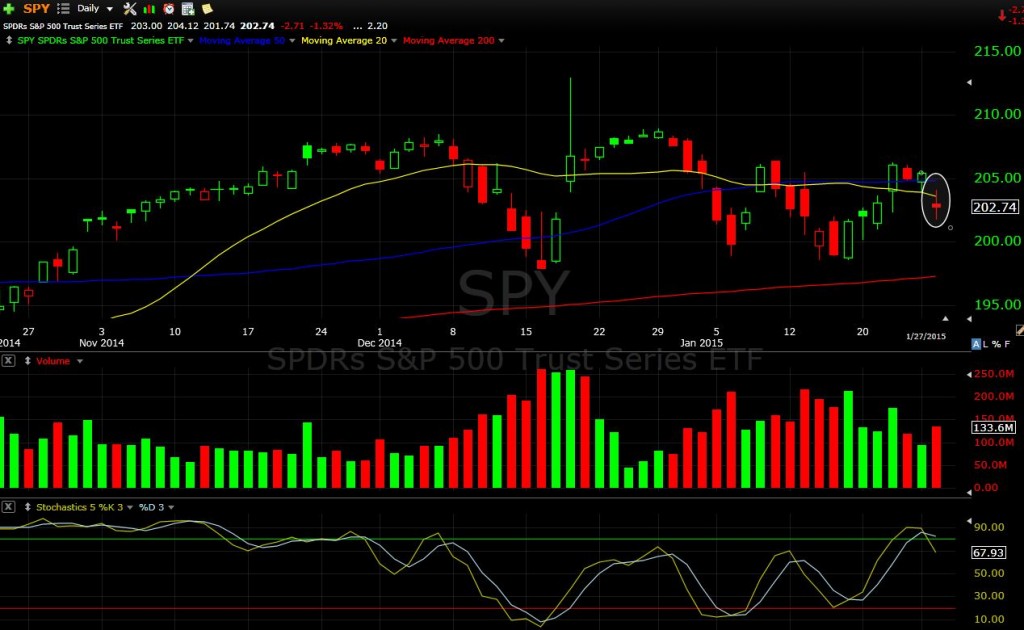Toggle the L log scale mode
This screenshot has height=630, width=1024.
985,344
